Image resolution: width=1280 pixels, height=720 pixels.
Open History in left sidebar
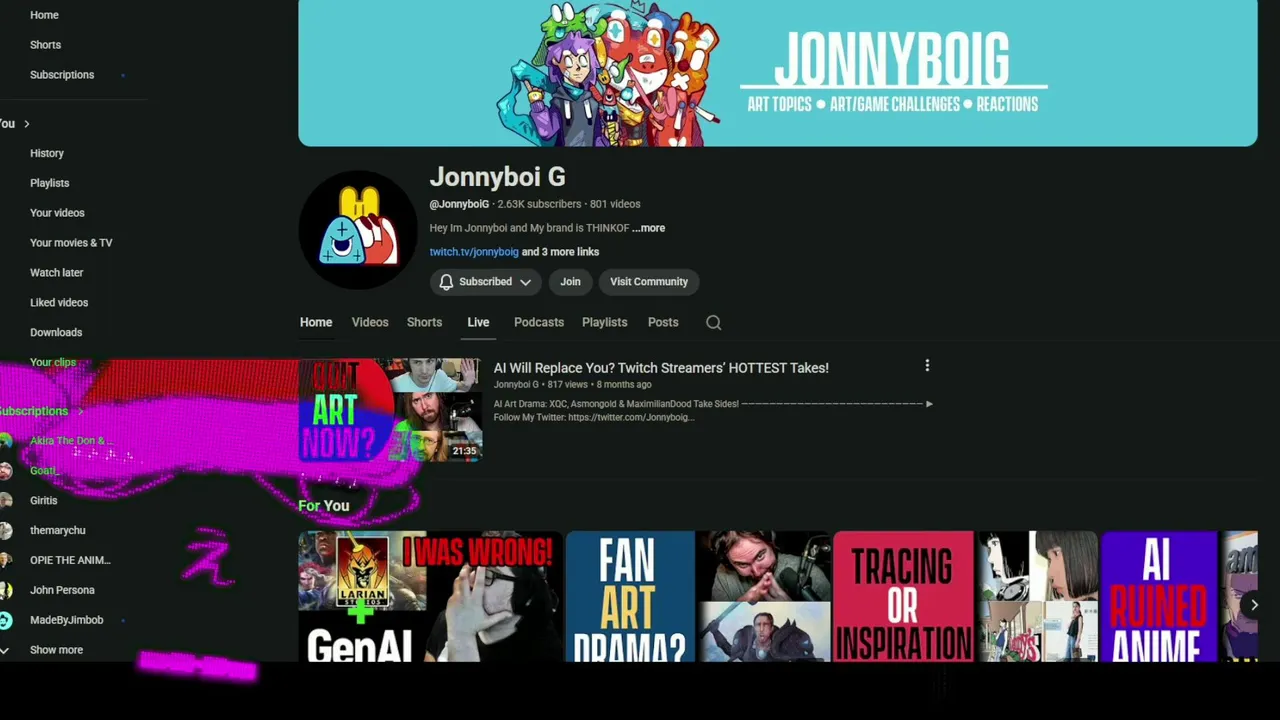coord(47,153)
